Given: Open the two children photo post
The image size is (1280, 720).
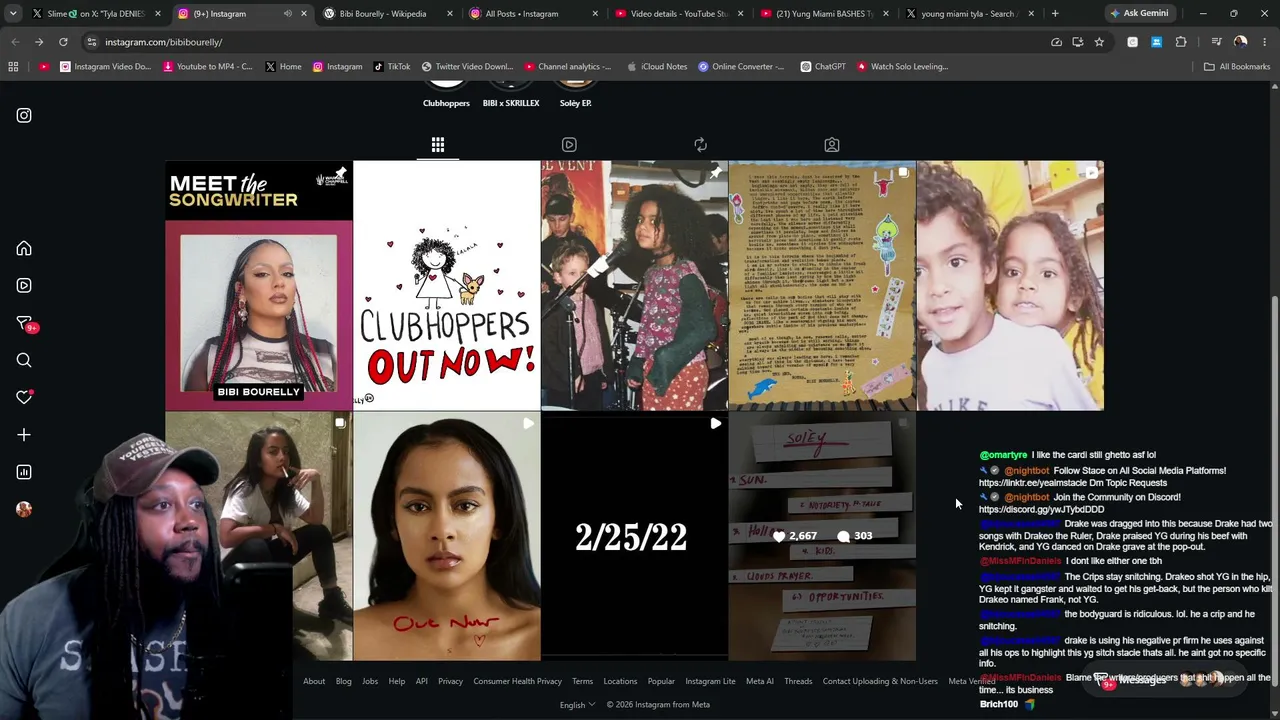Looking at the screenshot, I should click(x=1010, y=285).
